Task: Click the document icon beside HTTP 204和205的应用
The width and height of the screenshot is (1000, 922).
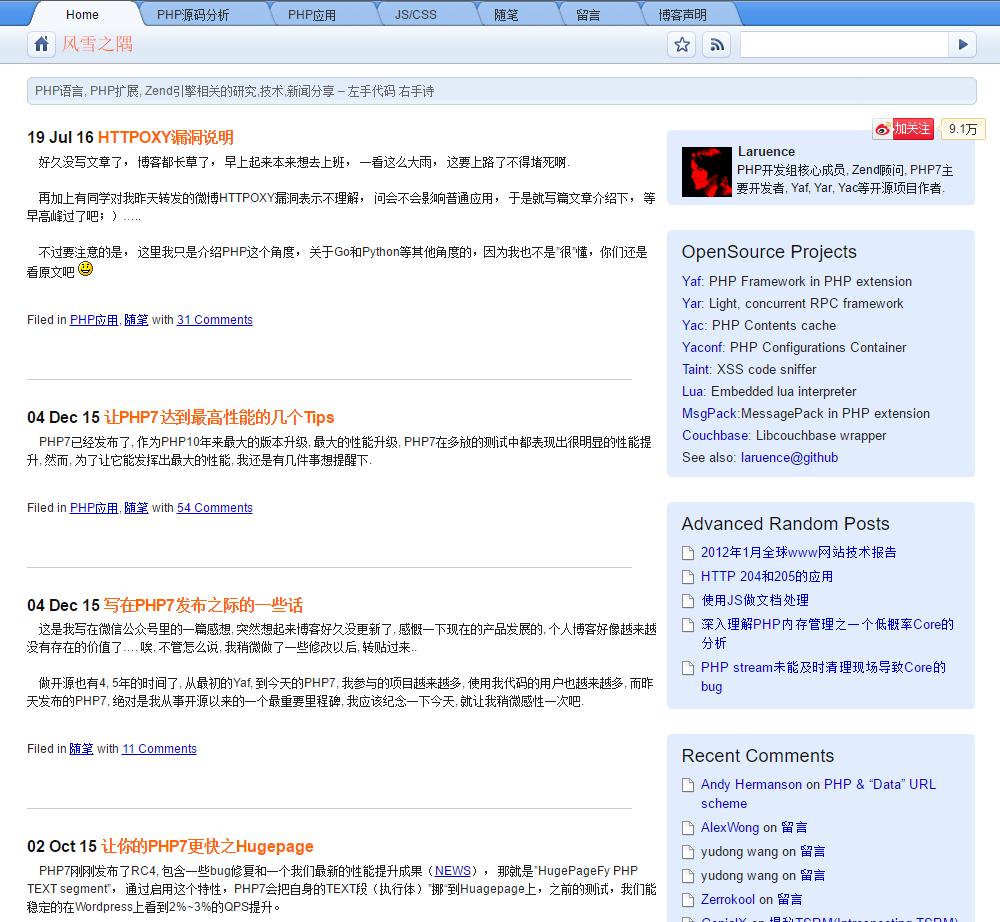Action: point(688,577)
